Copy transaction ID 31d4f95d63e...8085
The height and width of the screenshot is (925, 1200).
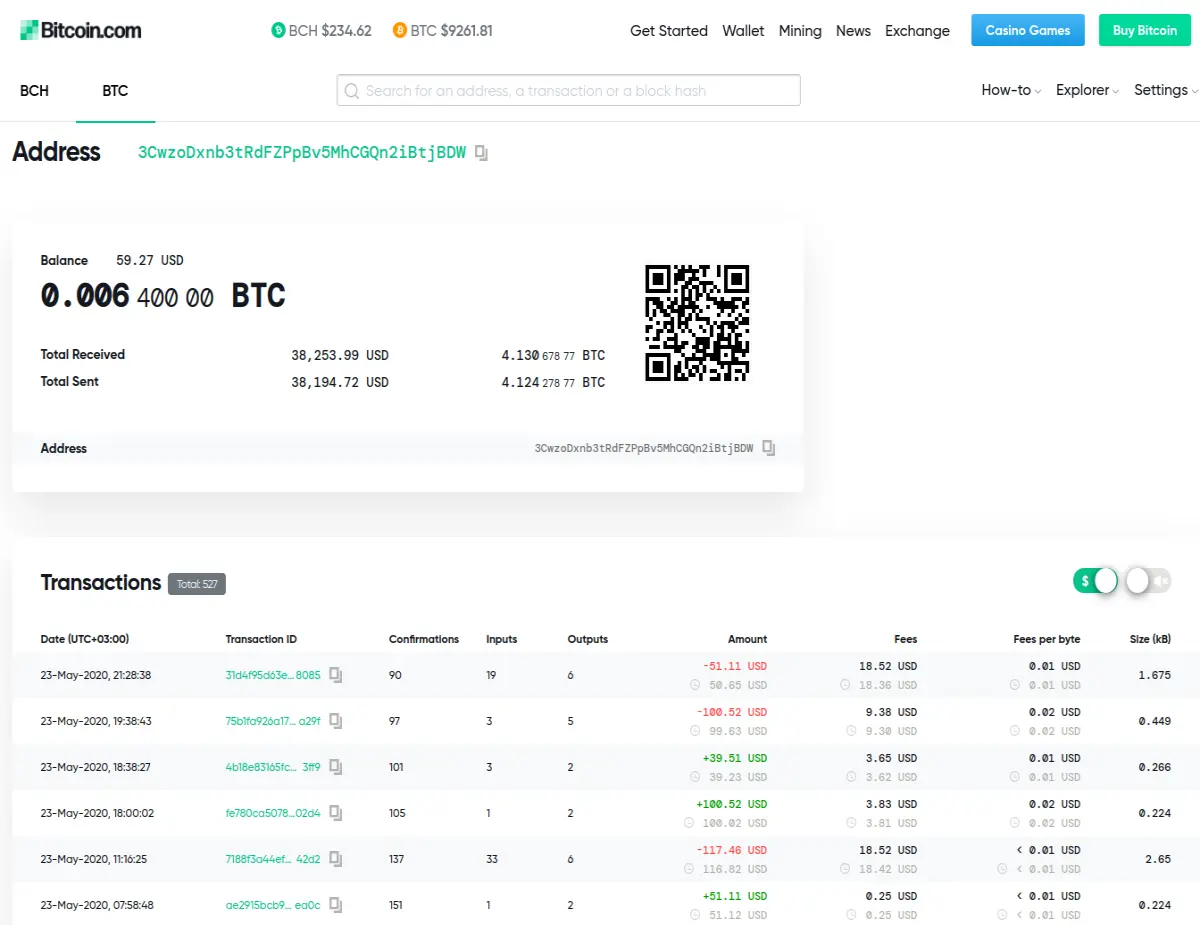[x=336, y=675]
